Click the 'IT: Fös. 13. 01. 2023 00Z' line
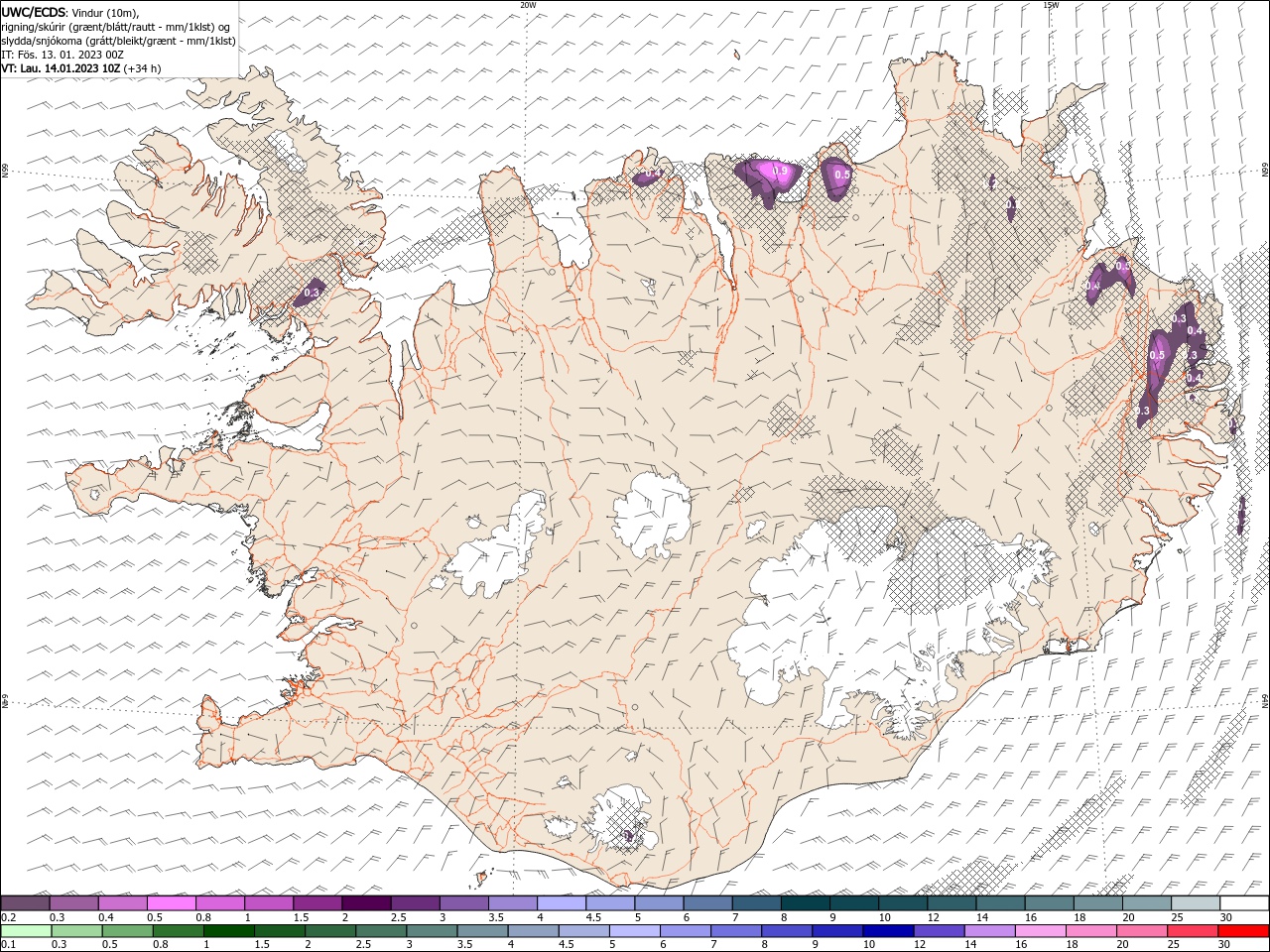 tap(63, 55)
